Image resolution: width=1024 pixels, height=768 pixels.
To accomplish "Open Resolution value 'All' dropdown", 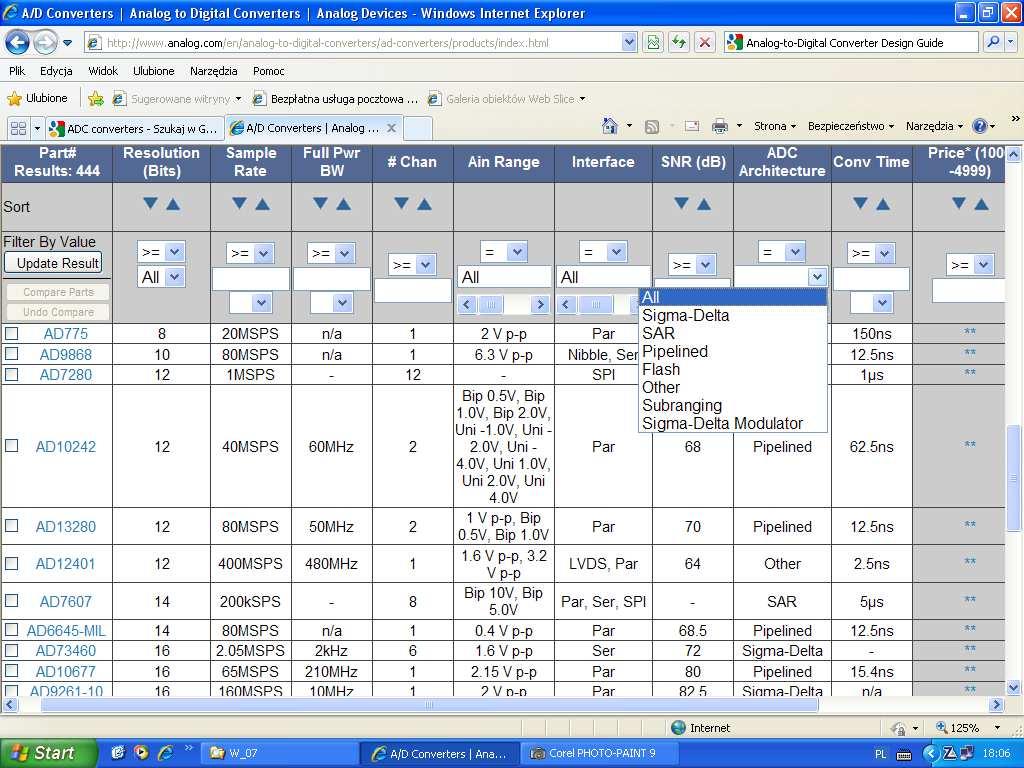I will coord(161,277).
